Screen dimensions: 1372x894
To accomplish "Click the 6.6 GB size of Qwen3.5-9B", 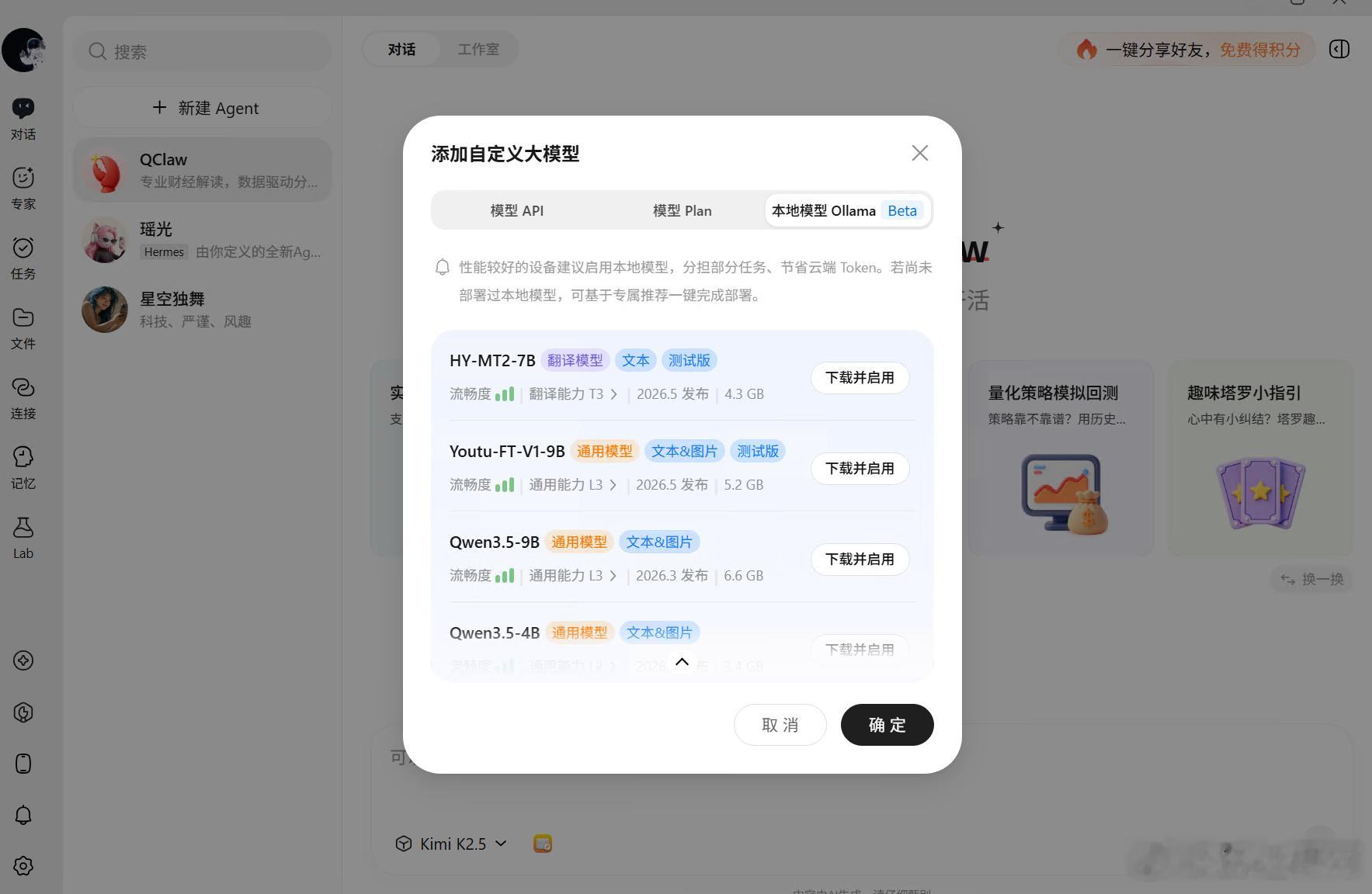I will pyautogui.click(x=744, y=576).
